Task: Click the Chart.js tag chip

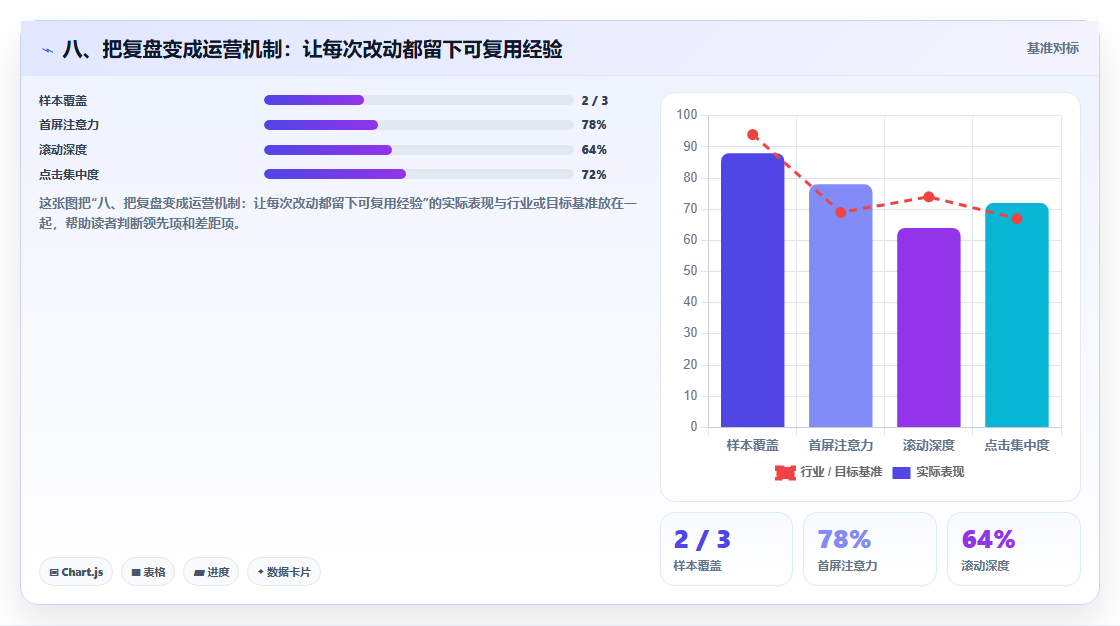Action: click(x=76, y=572)
